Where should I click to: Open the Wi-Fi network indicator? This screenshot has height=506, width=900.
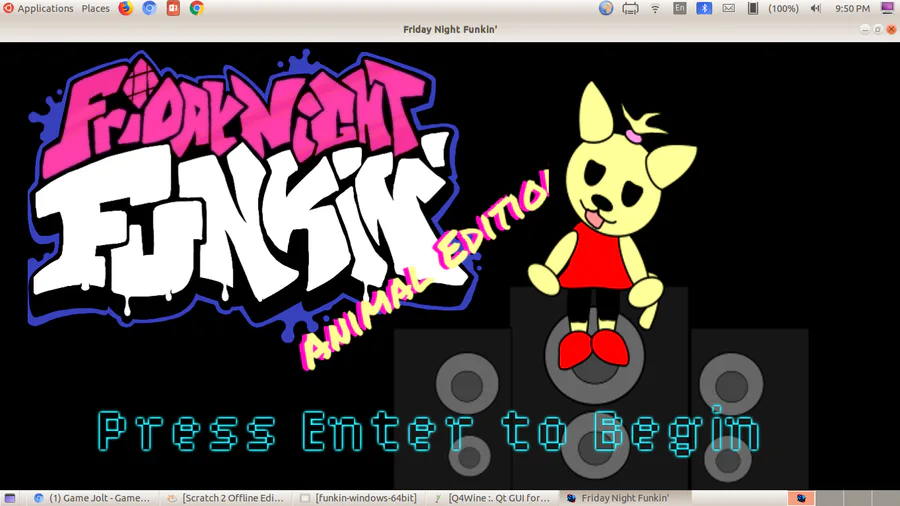(655, 8)
